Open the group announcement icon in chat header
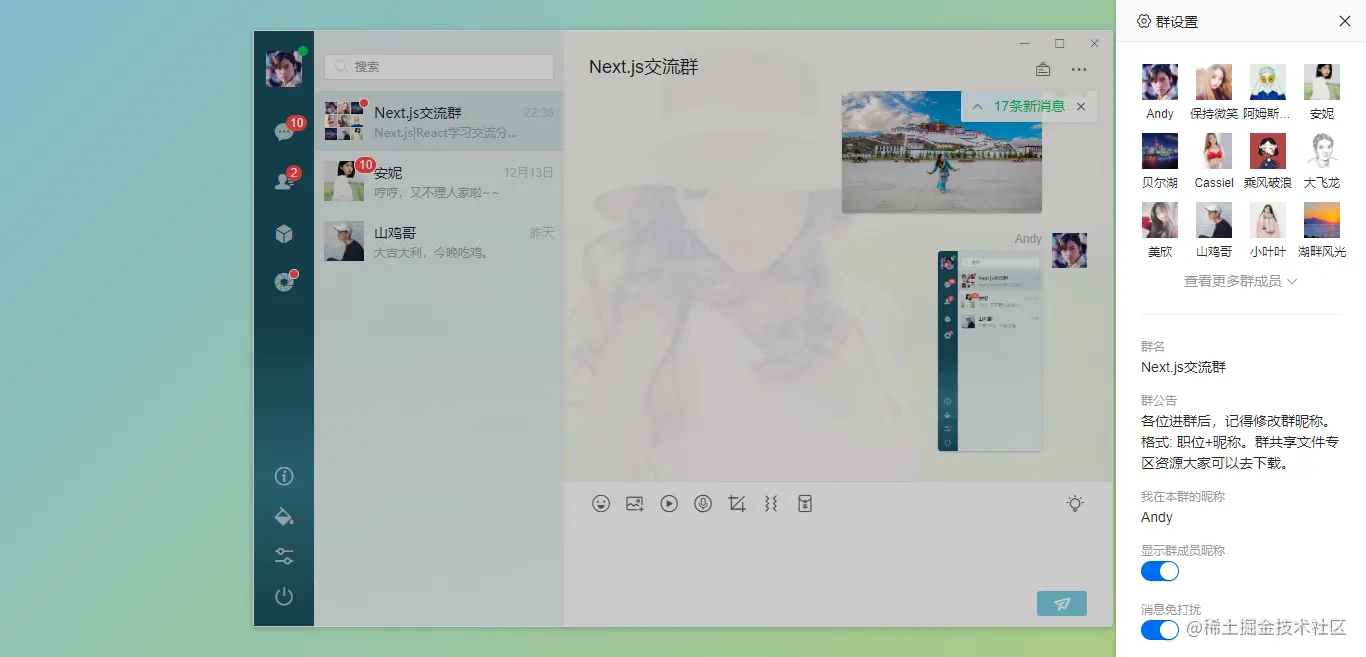Image resolution: width=1366 pixels, height=657 pixels. pos(1043,70)
